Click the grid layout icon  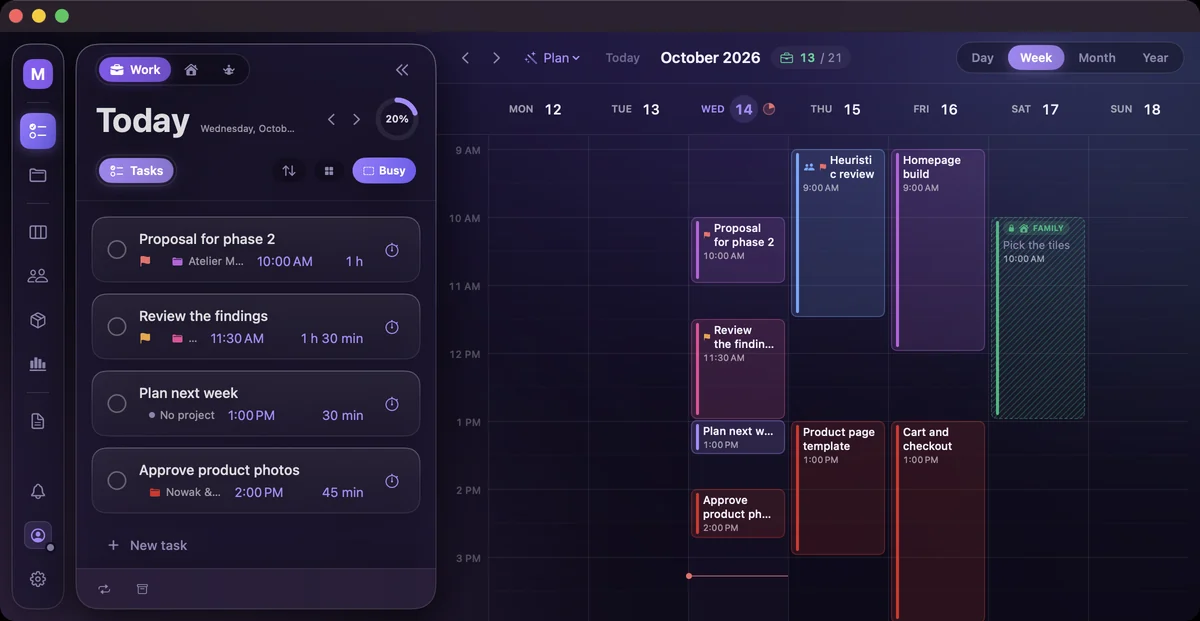(x=328, y=171)
